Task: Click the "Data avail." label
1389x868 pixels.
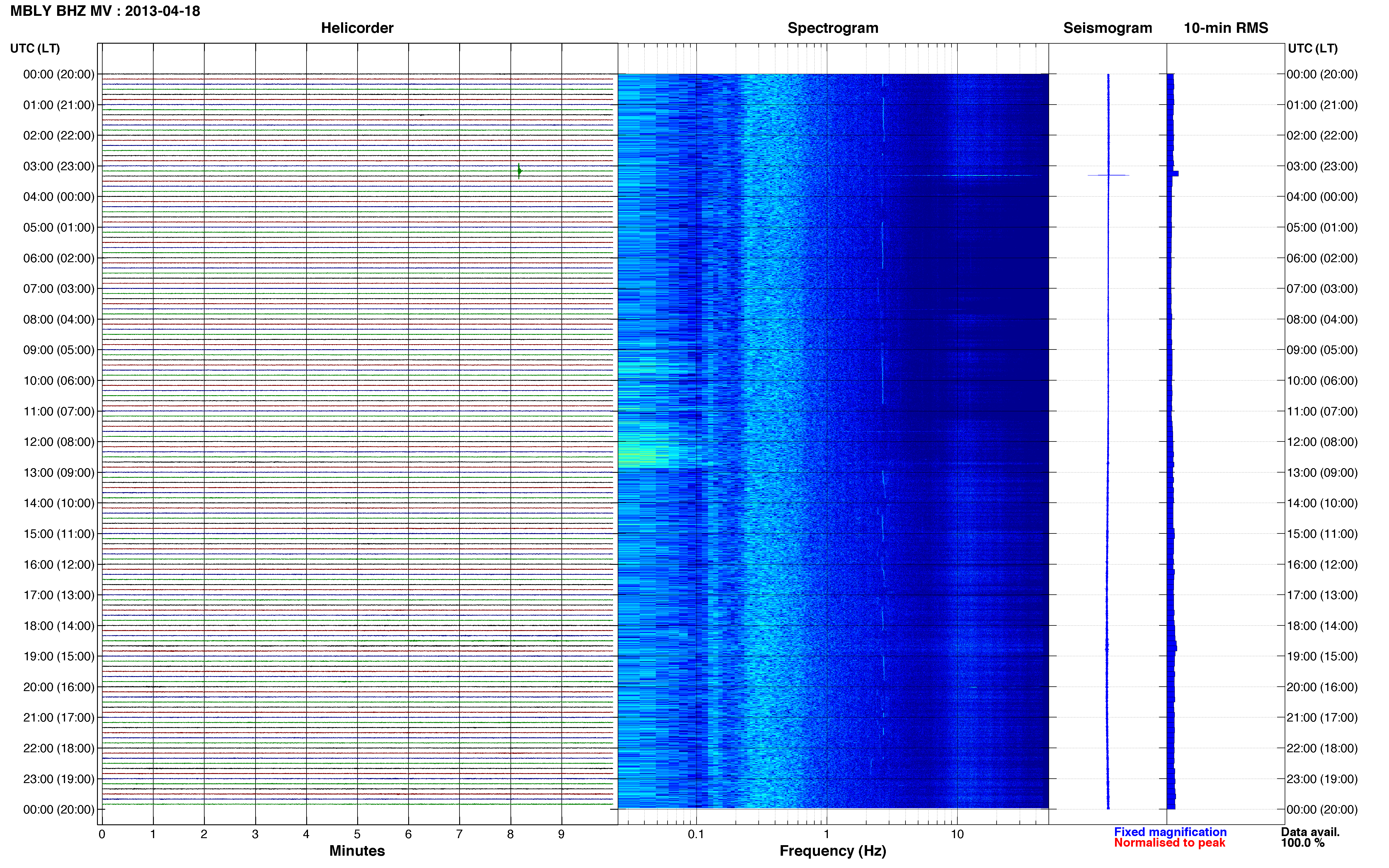Action: pyautogui.click(x=1310, y=832)
